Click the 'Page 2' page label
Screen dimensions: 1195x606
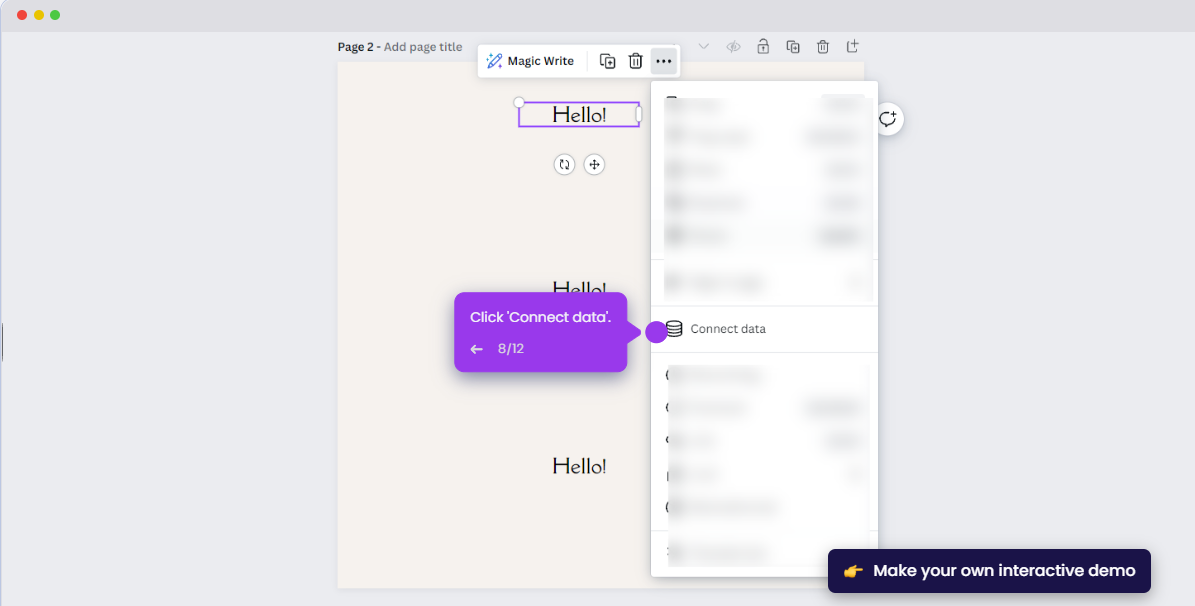tap(357, 46)
